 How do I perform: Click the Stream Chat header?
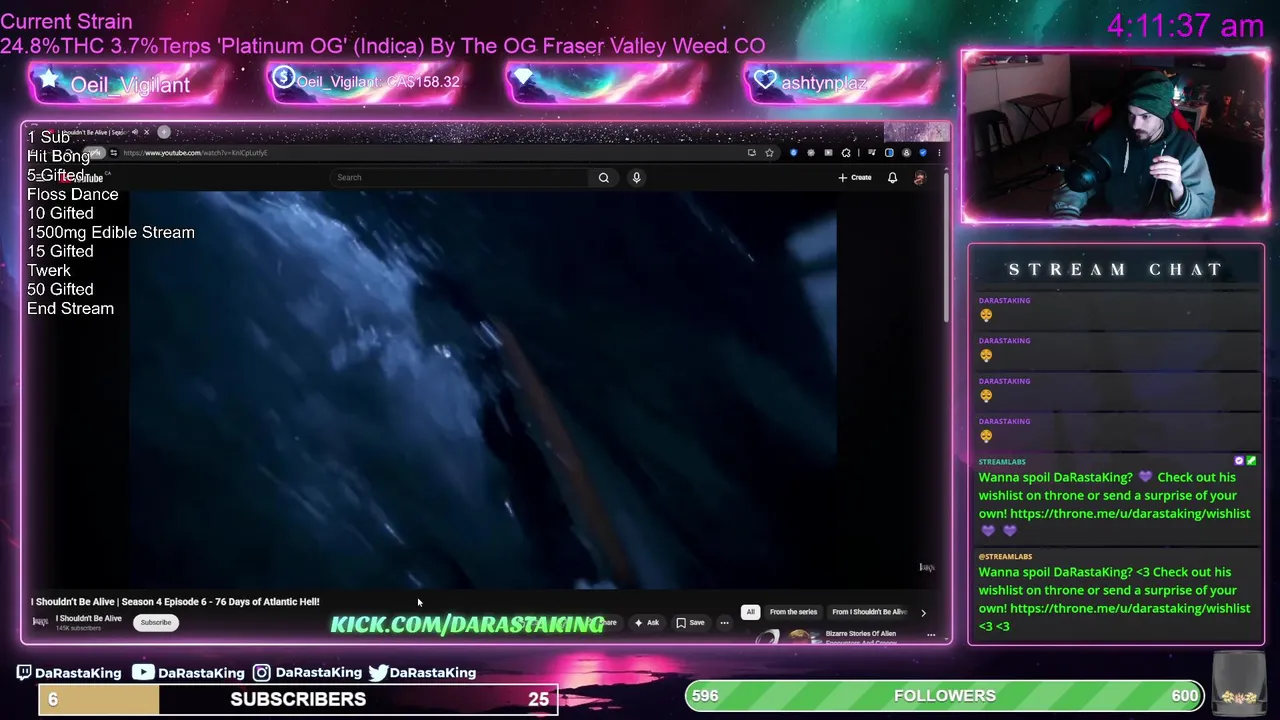click(1115, 269)
